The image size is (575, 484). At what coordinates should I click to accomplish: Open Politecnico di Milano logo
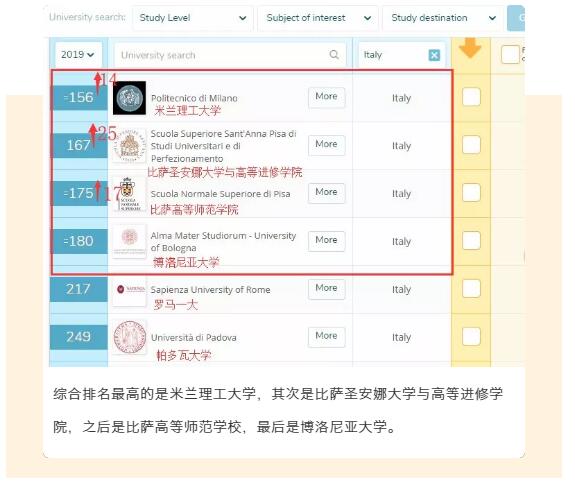click(129, 98)
